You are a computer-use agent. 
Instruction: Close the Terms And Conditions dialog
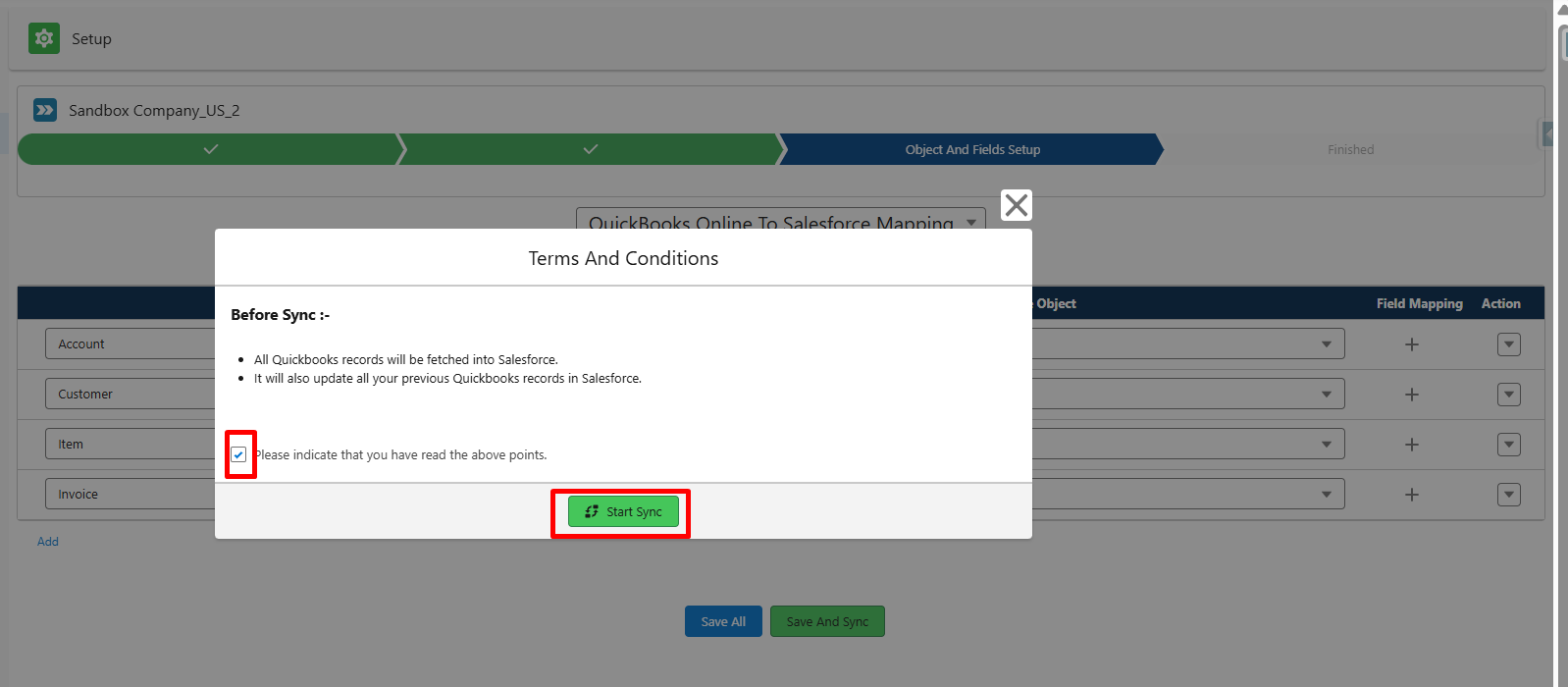coord(1017,205)
